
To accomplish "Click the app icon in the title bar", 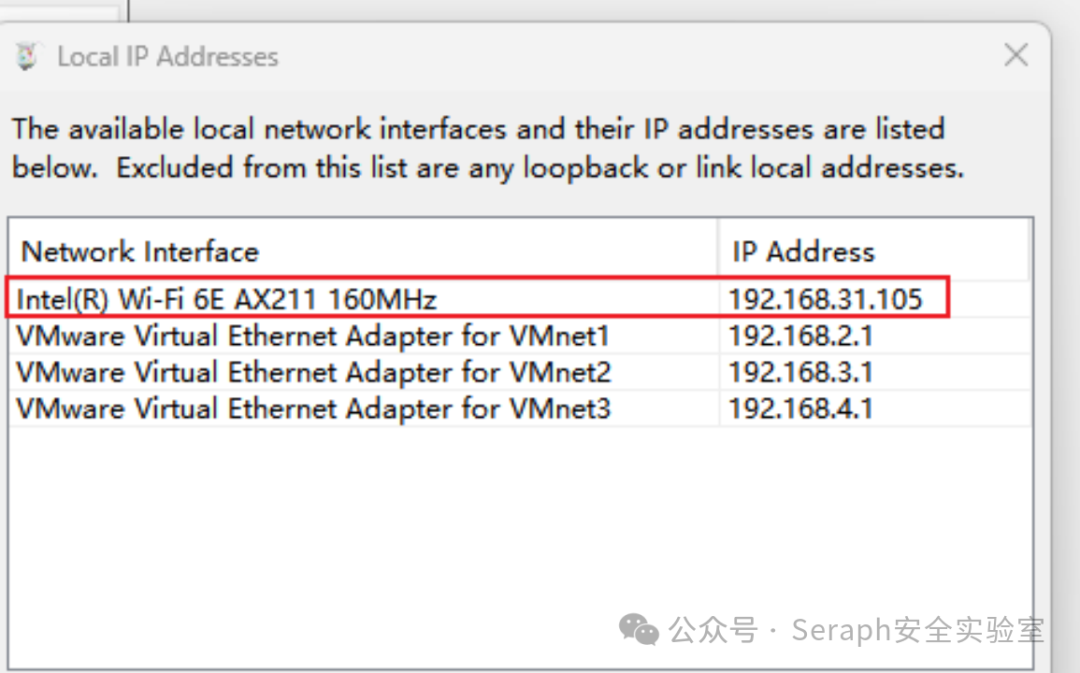I will click(27, 56).
